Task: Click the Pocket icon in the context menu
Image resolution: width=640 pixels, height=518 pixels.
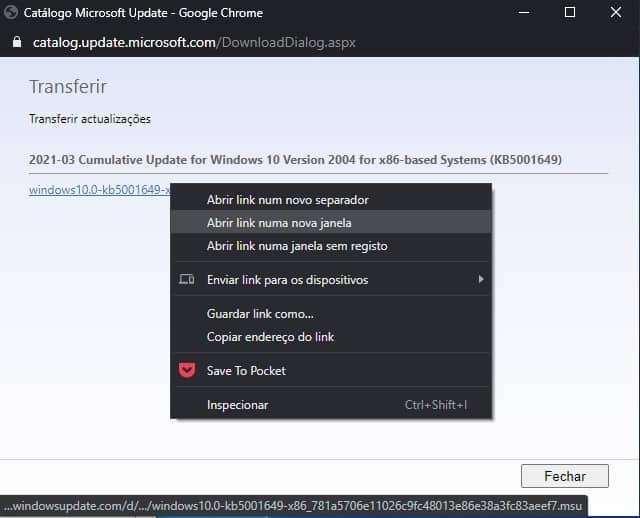Action: [187, 370]
